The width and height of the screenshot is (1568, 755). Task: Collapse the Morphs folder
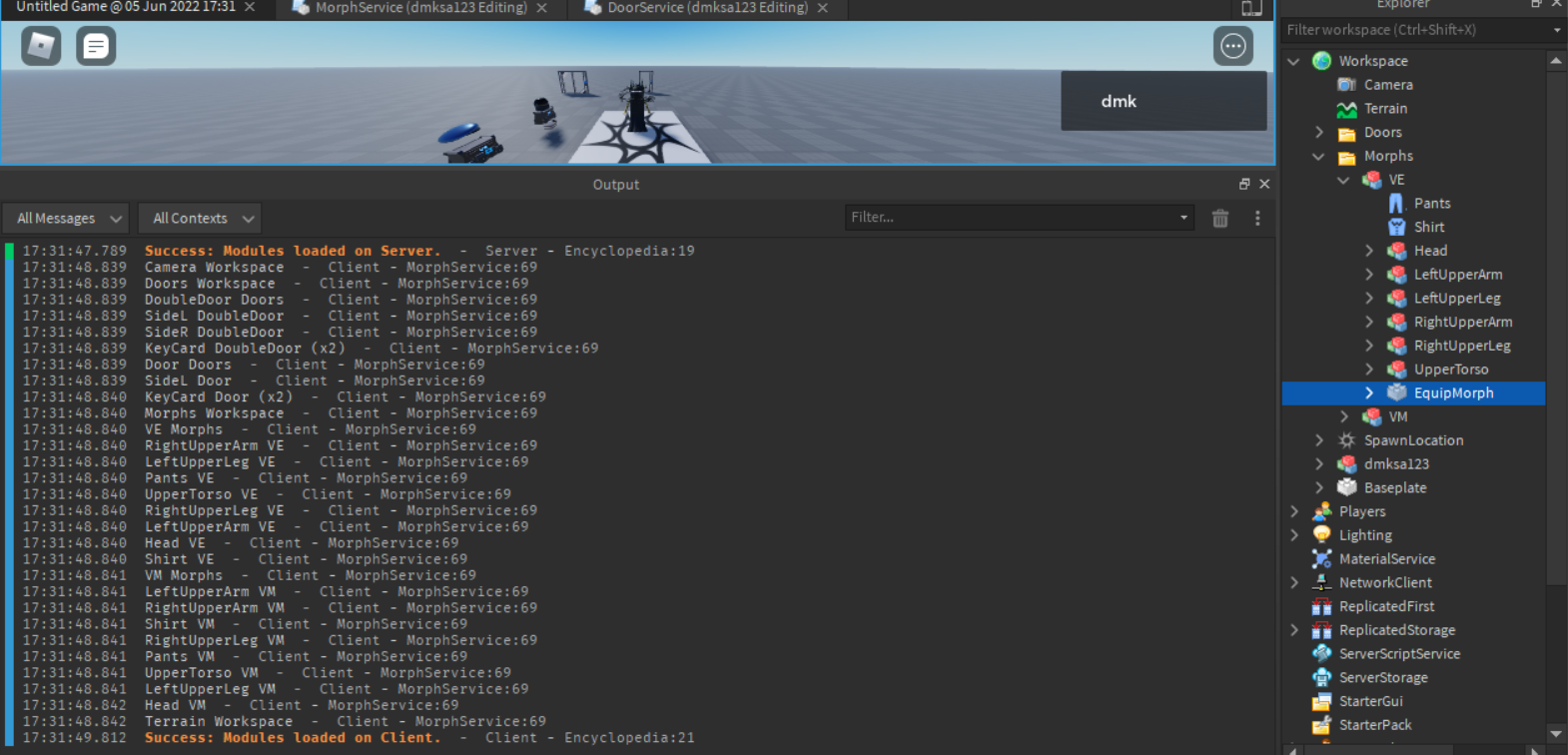(1319, 157)
